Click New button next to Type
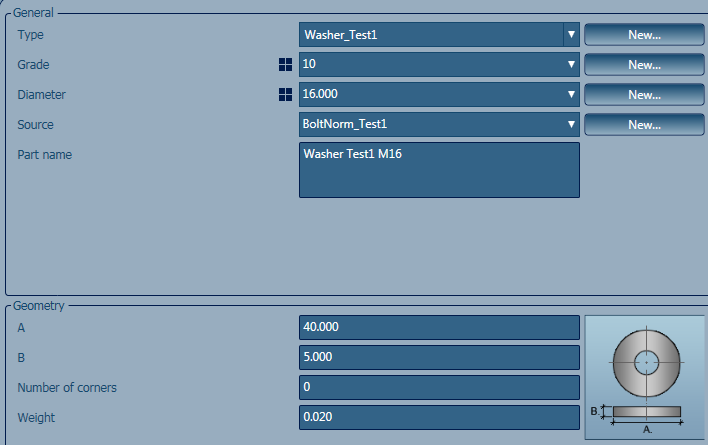The width and height of the screenshot is (708, 445). point(644,35)
